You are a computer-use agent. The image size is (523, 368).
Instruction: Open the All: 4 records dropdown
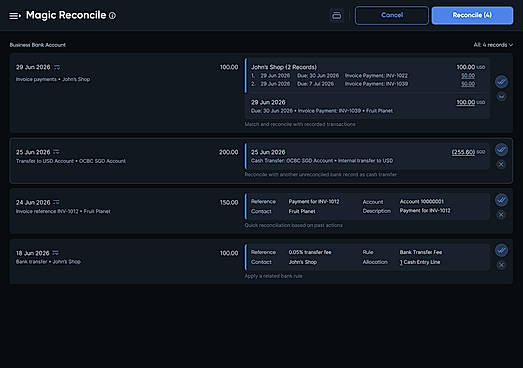(x=493, y=45)
